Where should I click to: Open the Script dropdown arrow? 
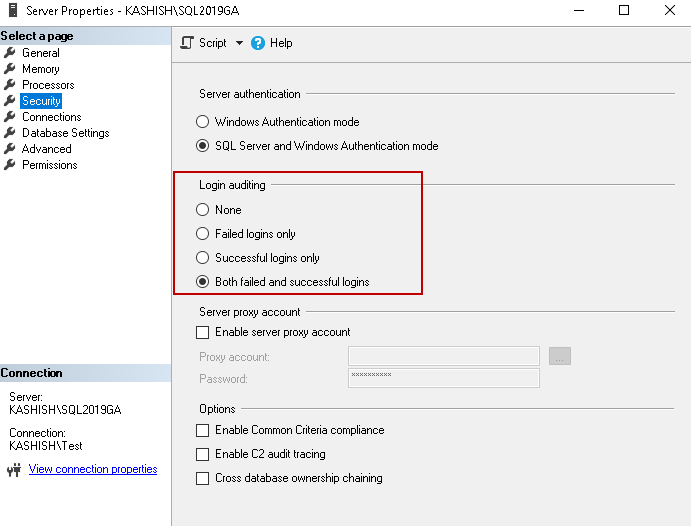239,43
